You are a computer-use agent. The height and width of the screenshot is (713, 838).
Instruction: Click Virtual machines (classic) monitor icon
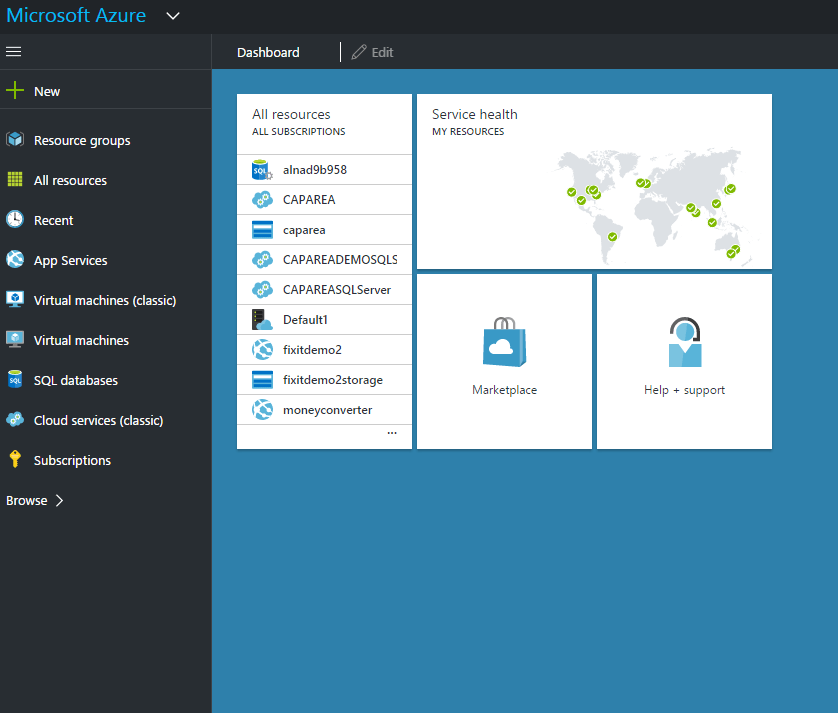pyautogui.click(x=15, y=299)
